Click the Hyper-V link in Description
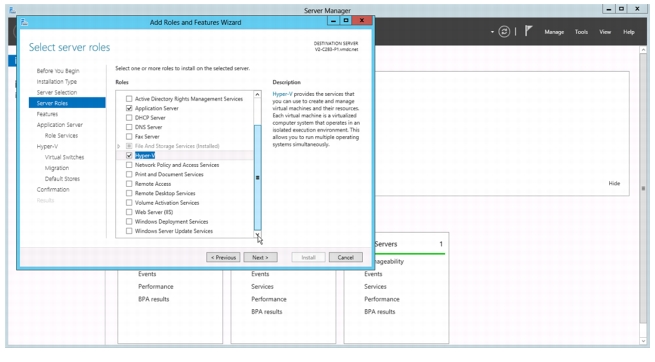Viewport: 655px width, 362px height. coord(282,94)
